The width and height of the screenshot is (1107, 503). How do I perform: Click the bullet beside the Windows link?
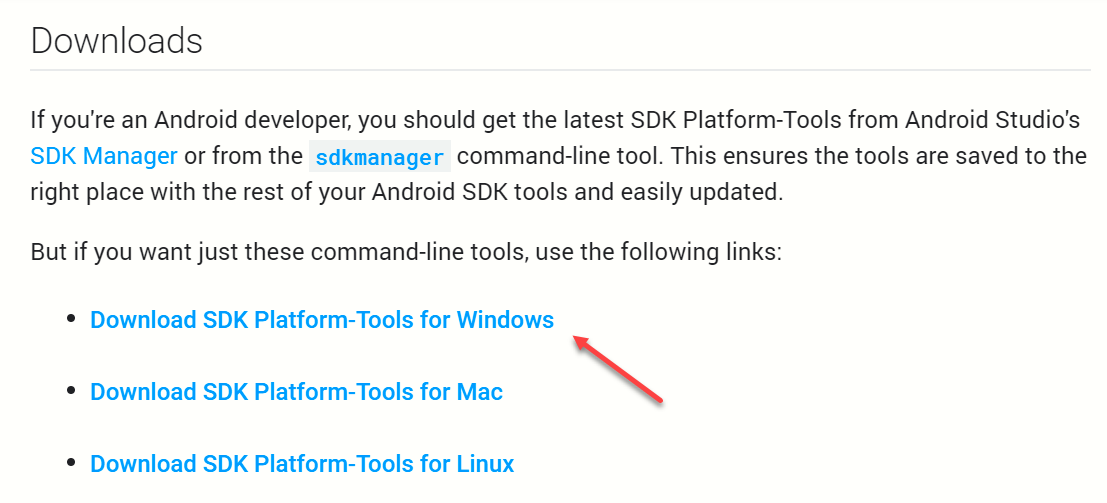point(71,319)
